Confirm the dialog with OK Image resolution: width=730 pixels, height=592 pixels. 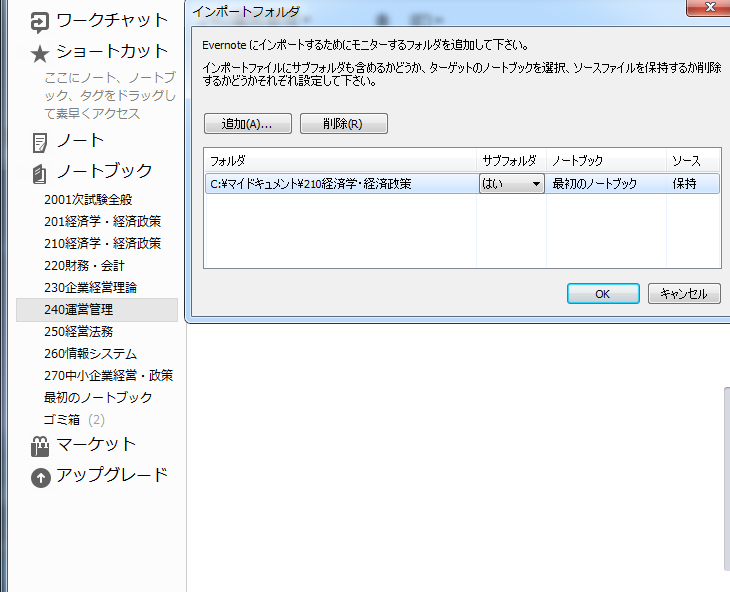pos(602,294)
